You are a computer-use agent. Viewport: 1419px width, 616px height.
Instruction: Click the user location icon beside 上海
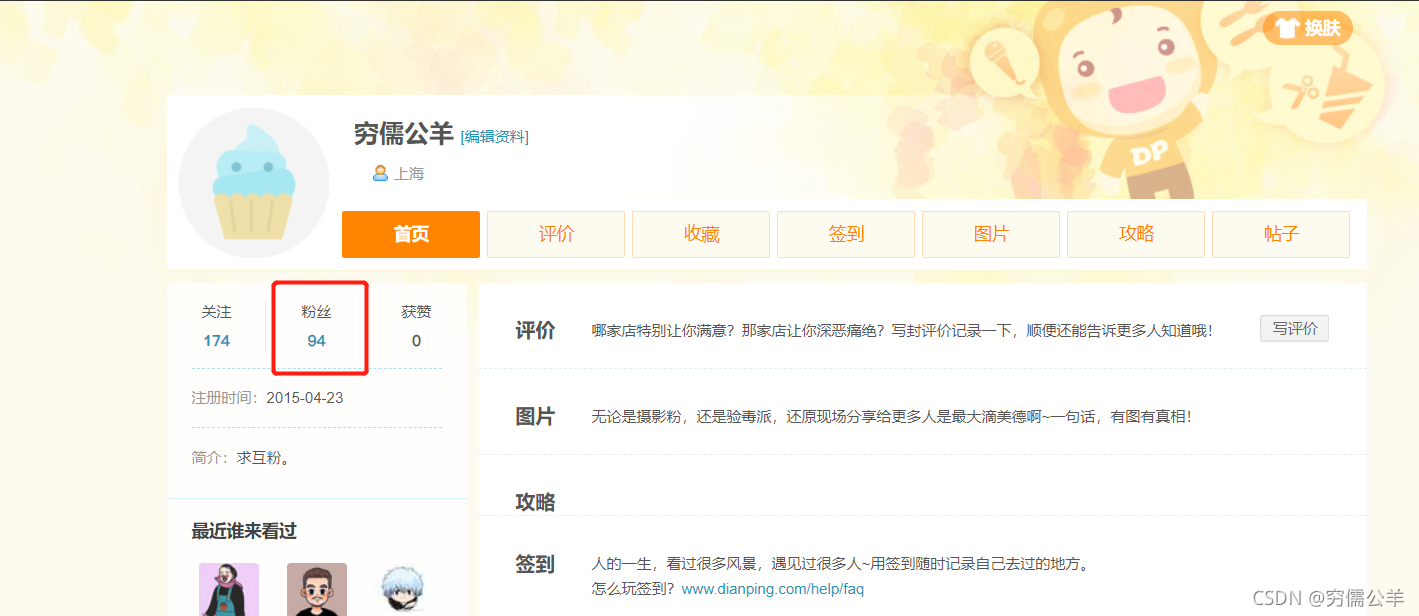(380, 173)
